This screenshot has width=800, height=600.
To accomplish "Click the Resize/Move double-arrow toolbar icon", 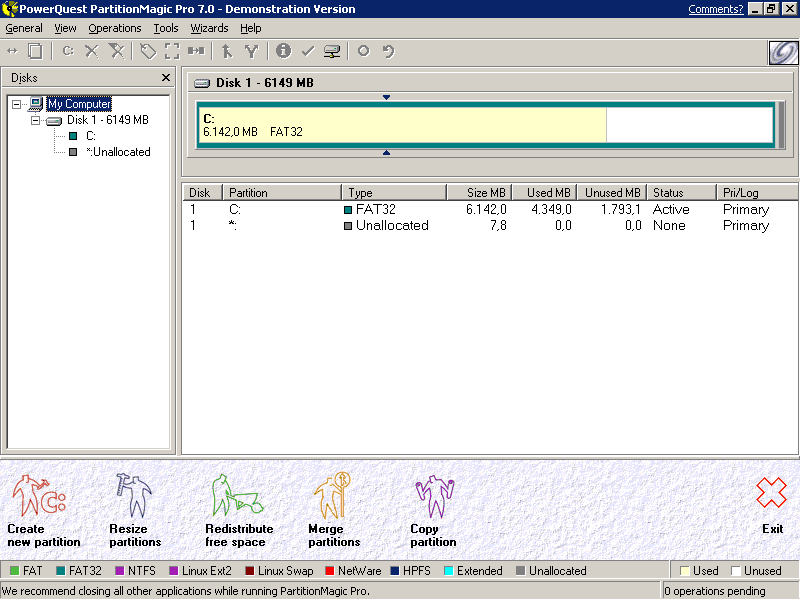I will (12, 51).
